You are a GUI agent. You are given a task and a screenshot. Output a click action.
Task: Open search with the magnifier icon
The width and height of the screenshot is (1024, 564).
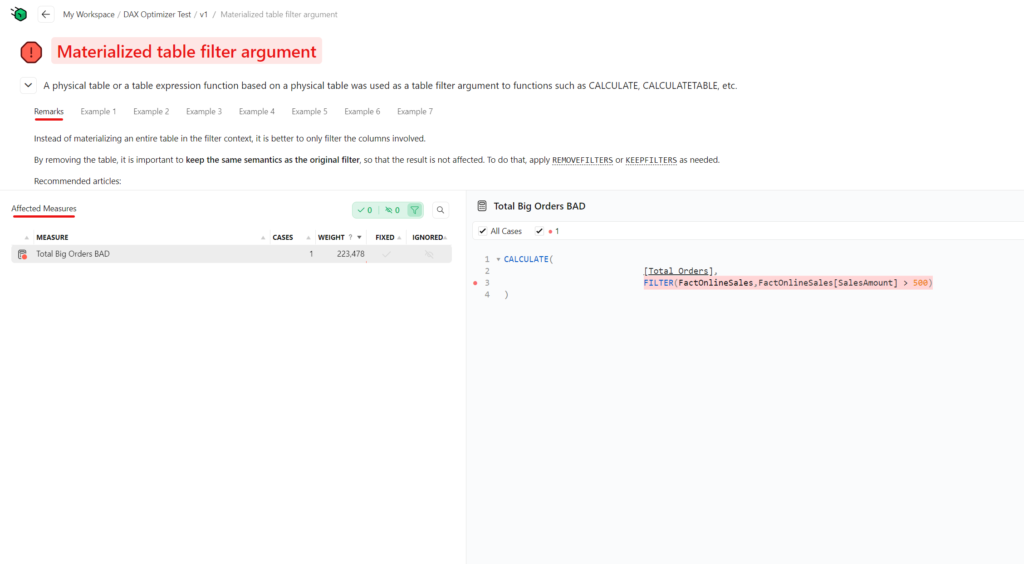(x=440, y=210)
